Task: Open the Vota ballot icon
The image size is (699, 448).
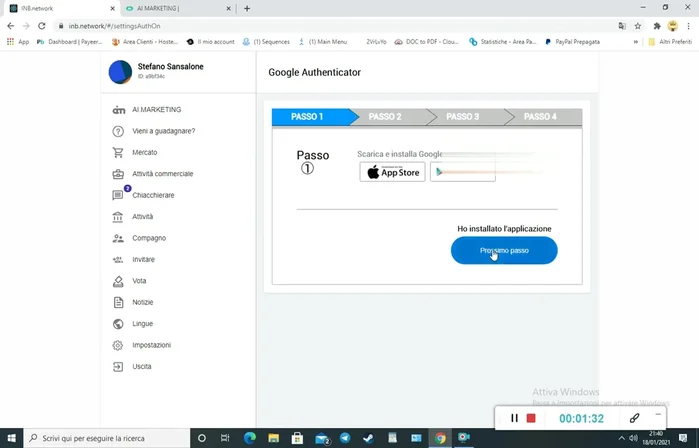Action: (x=118, y=281)
